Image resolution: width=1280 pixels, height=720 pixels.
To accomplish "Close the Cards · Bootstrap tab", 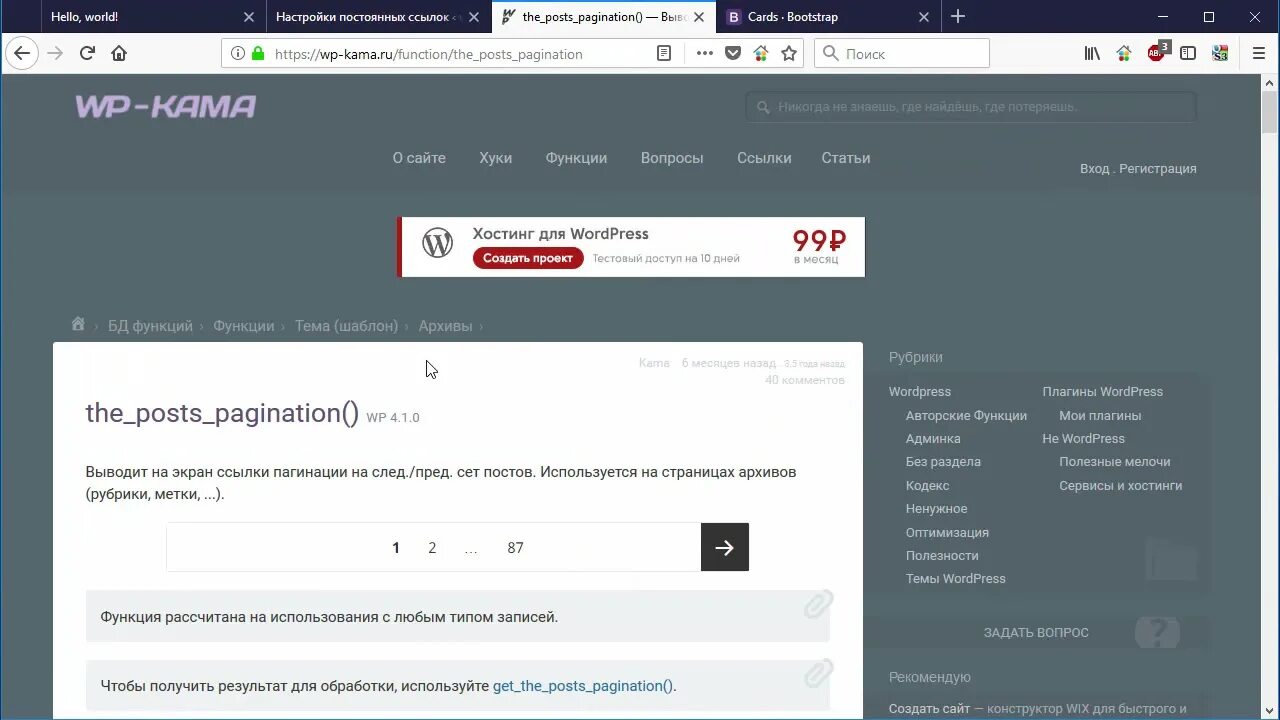I will (924, 17).
